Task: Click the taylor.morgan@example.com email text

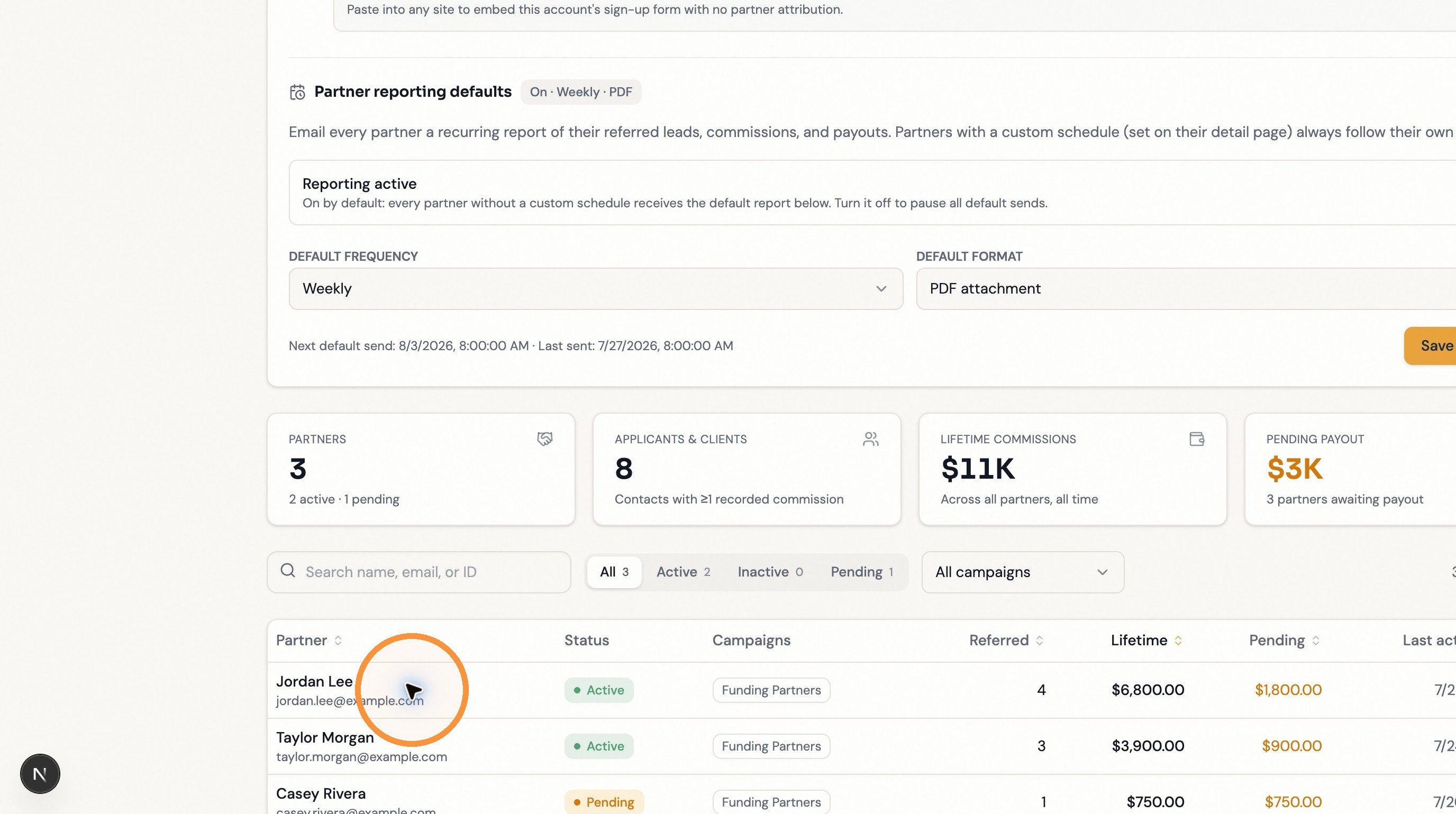Action: pyautogui.click(x=361, y=757)
